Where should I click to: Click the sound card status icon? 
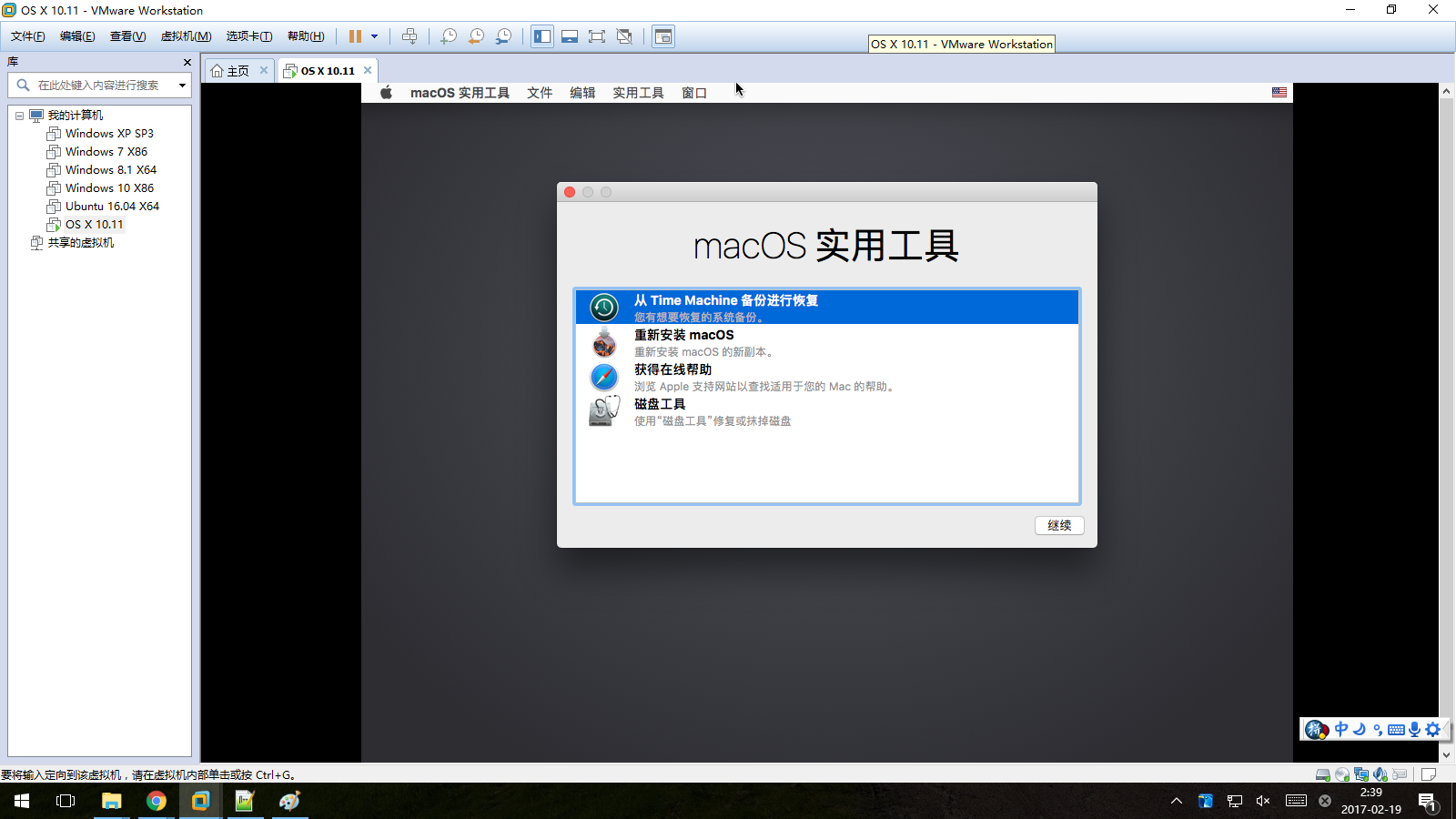1380,774
